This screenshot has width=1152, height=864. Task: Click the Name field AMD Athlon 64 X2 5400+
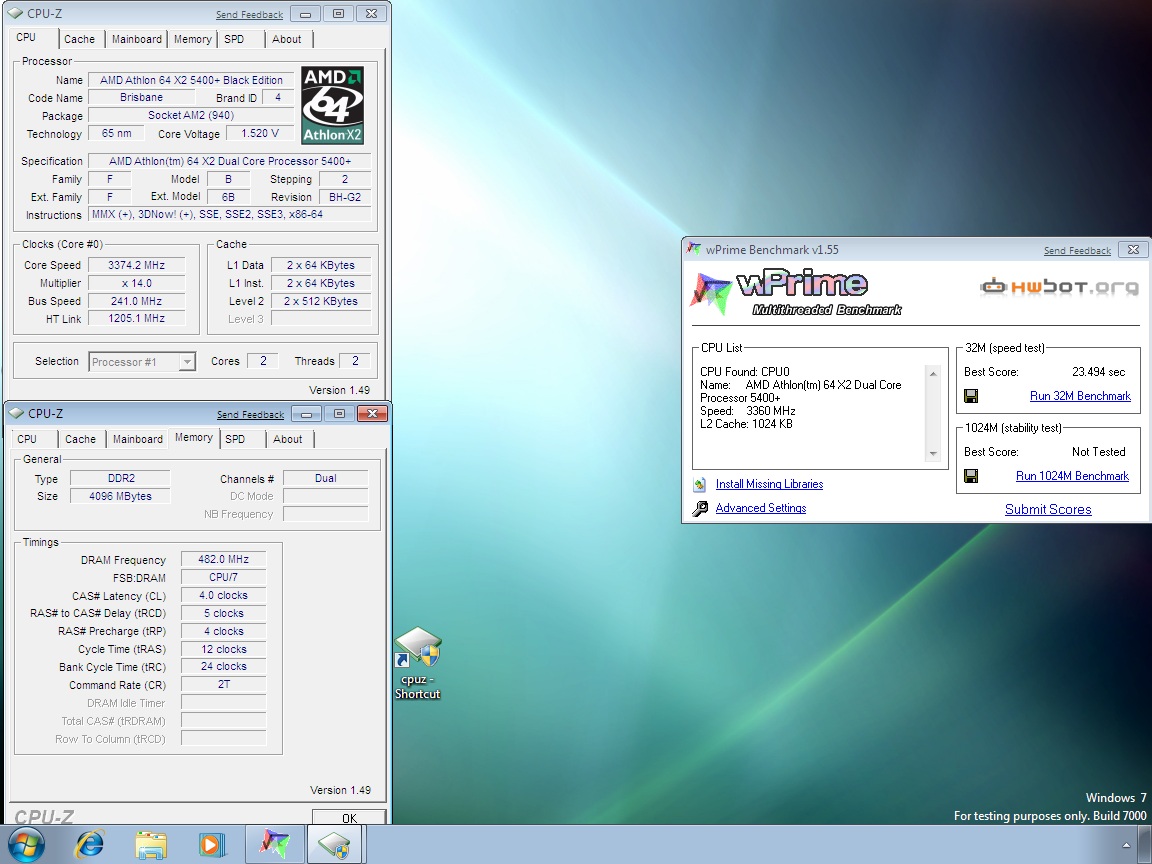(x=191, y=80)
